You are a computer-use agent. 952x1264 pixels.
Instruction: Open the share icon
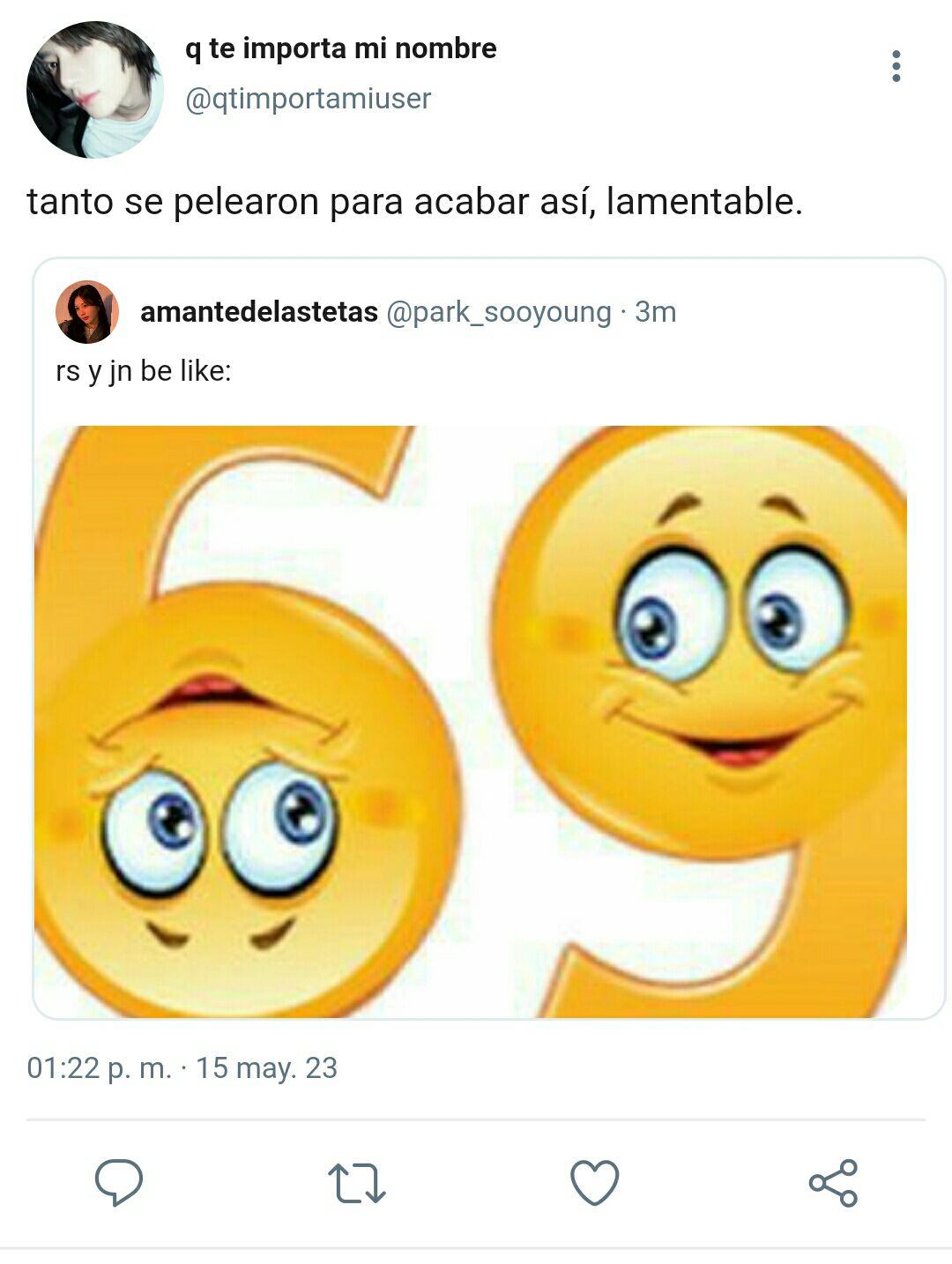pyautogui.click(x=833, y=1183)
